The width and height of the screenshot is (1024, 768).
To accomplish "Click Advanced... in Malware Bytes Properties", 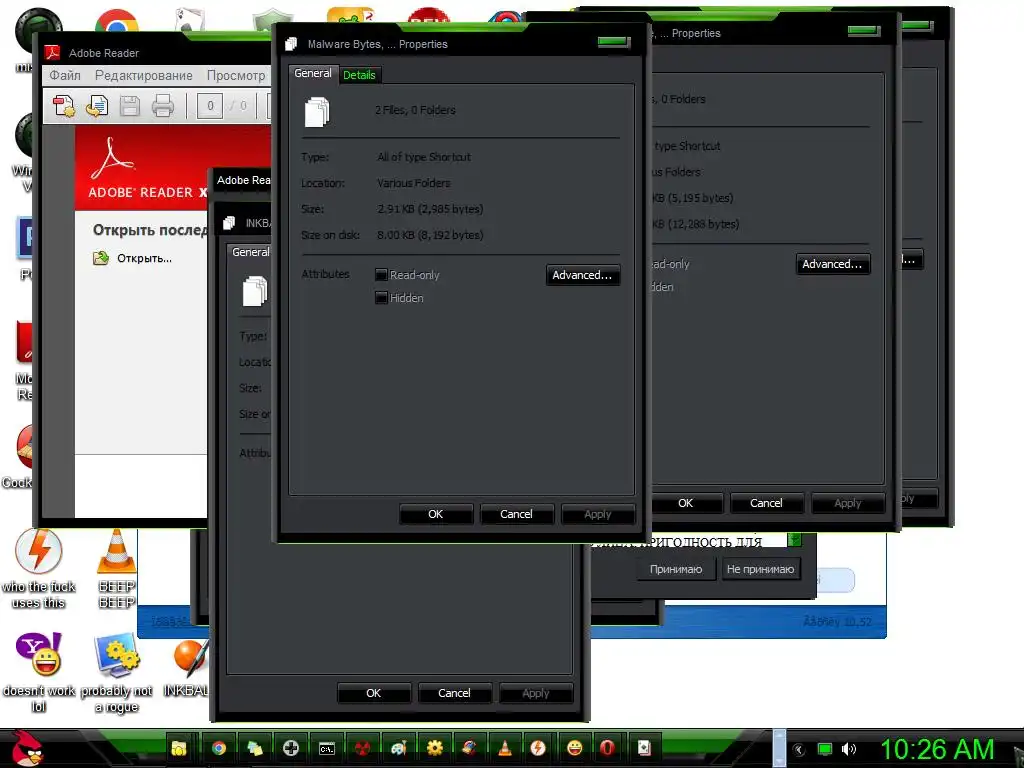I will [x=583, y=275].
